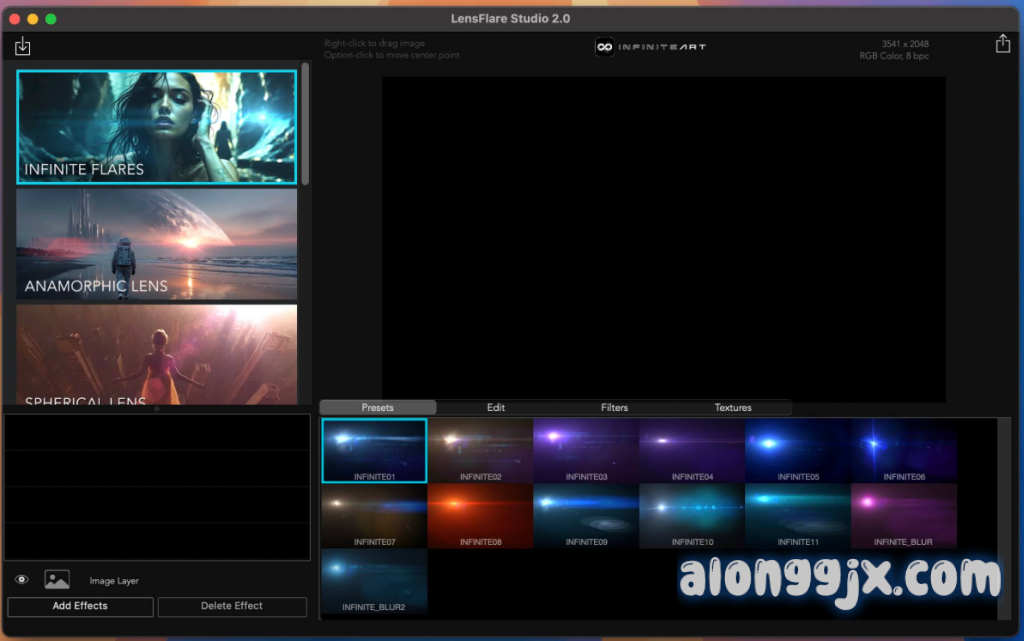1024x641 pixels.
Task: Click the Delete Effect button
Action: (232, 606)
